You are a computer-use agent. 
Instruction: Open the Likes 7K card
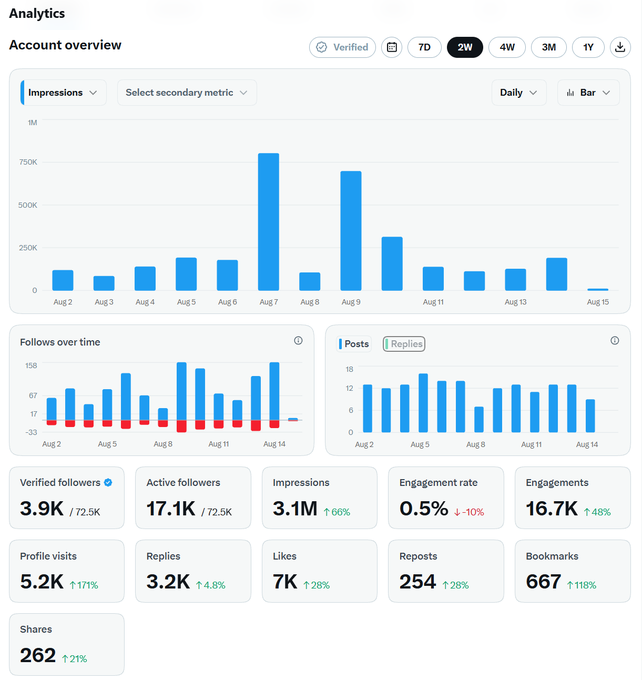pyautogui.click(x=320, y=571)
